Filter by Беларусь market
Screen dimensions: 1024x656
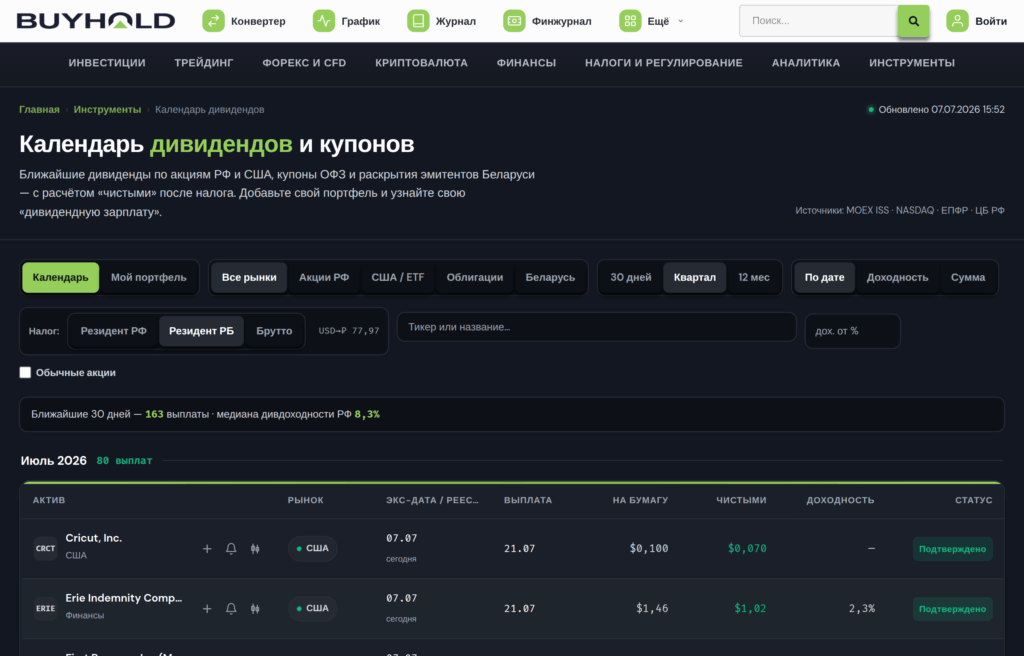point(551,278)
